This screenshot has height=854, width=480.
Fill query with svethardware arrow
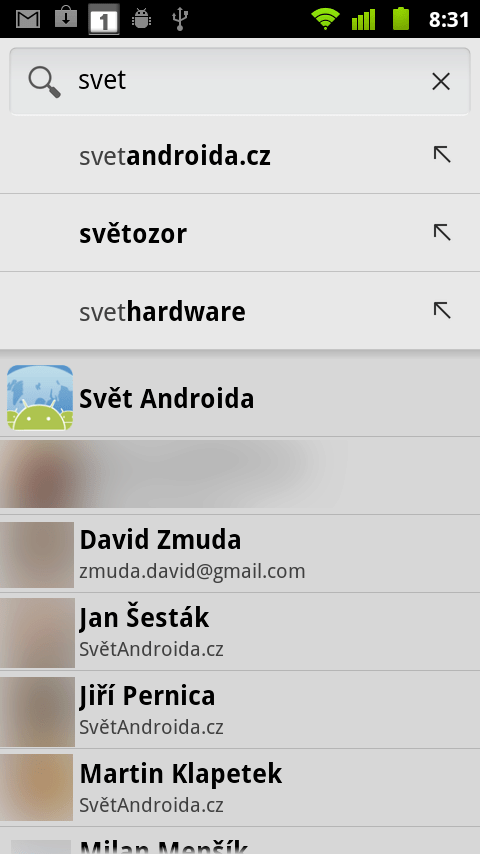[442, 311]
